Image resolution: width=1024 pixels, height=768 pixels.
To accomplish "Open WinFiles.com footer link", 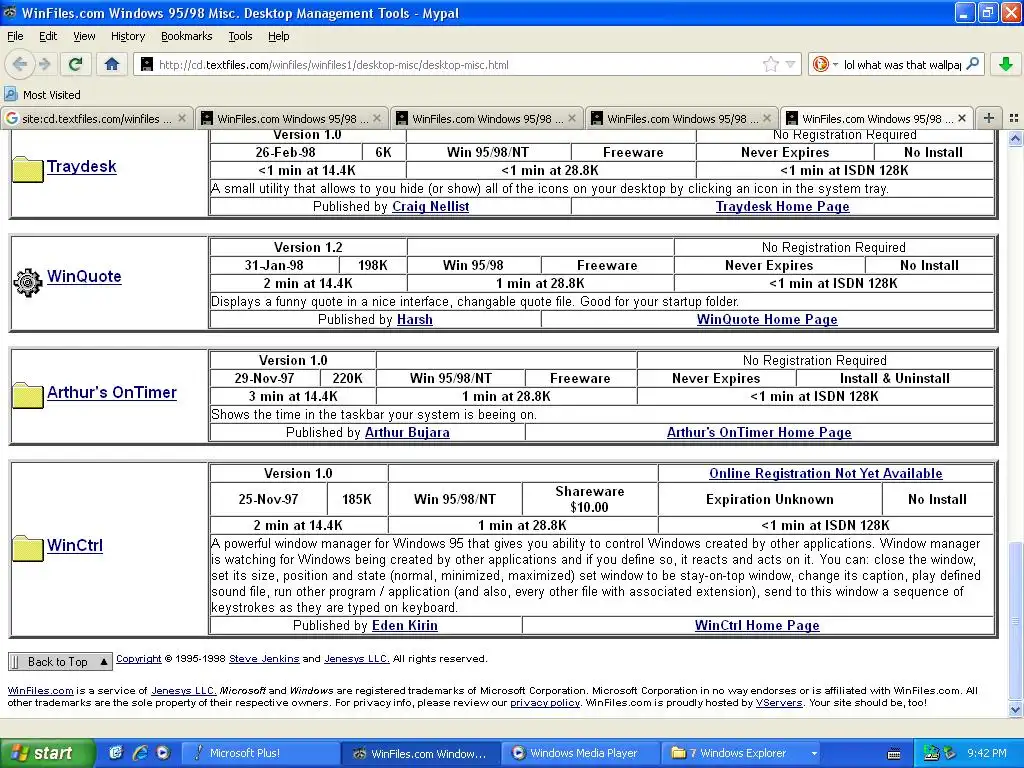I will (x=40, y=690).
